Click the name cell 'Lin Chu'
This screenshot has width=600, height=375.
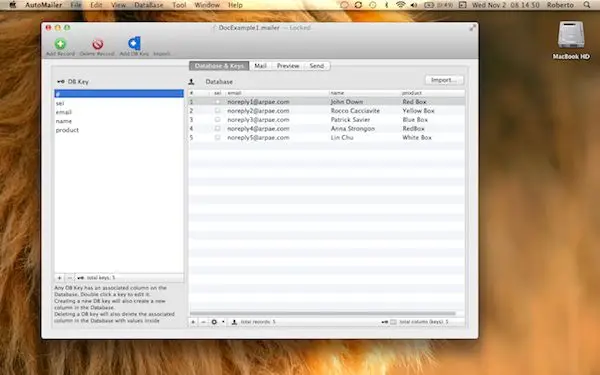[342, 137]
